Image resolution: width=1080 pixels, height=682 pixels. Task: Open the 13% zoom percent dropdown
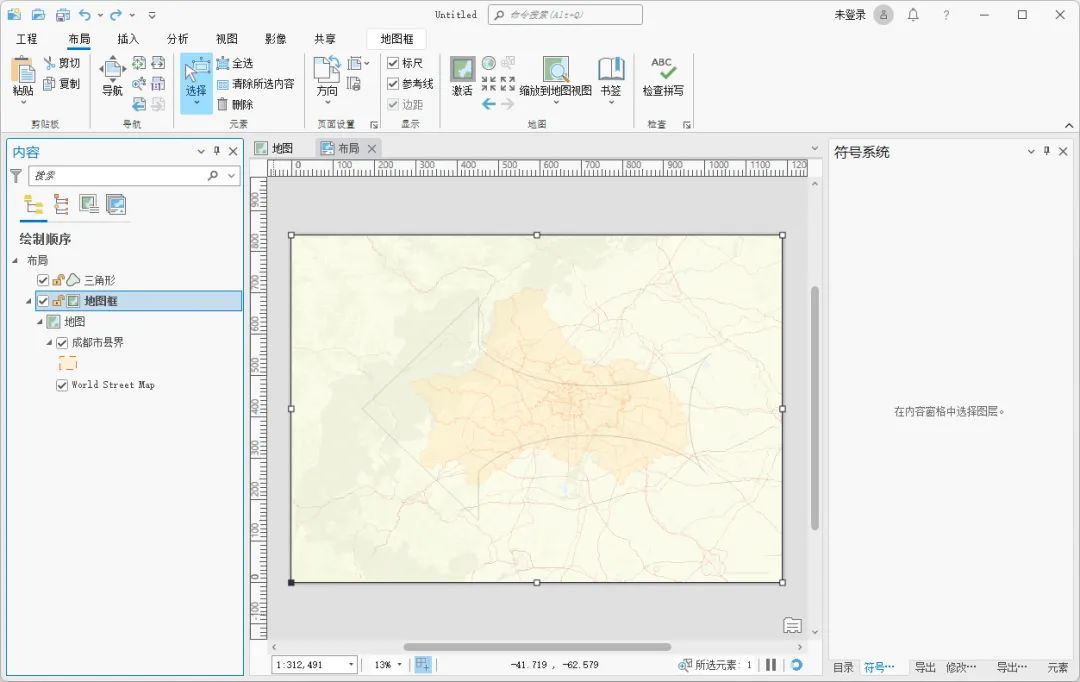(399, 665)
